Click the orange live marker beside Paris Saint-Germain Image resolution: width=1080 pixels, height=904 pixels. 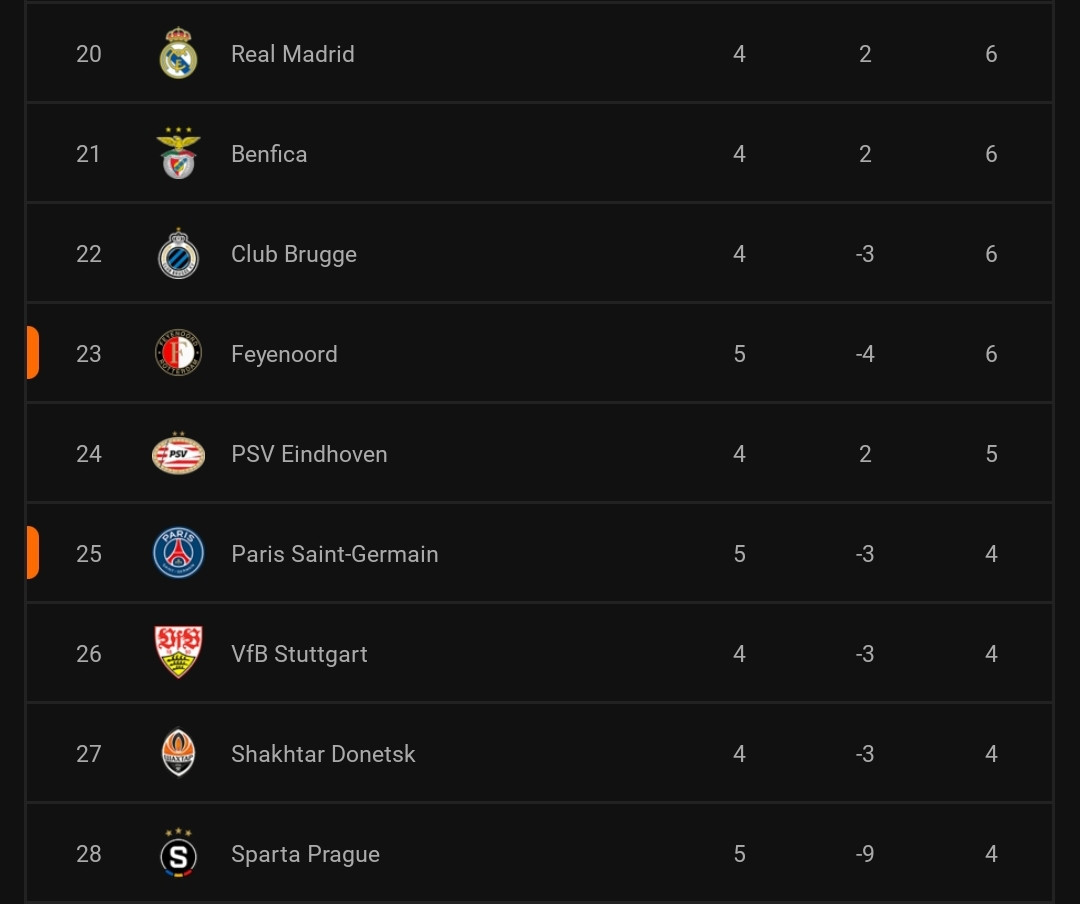32,553
